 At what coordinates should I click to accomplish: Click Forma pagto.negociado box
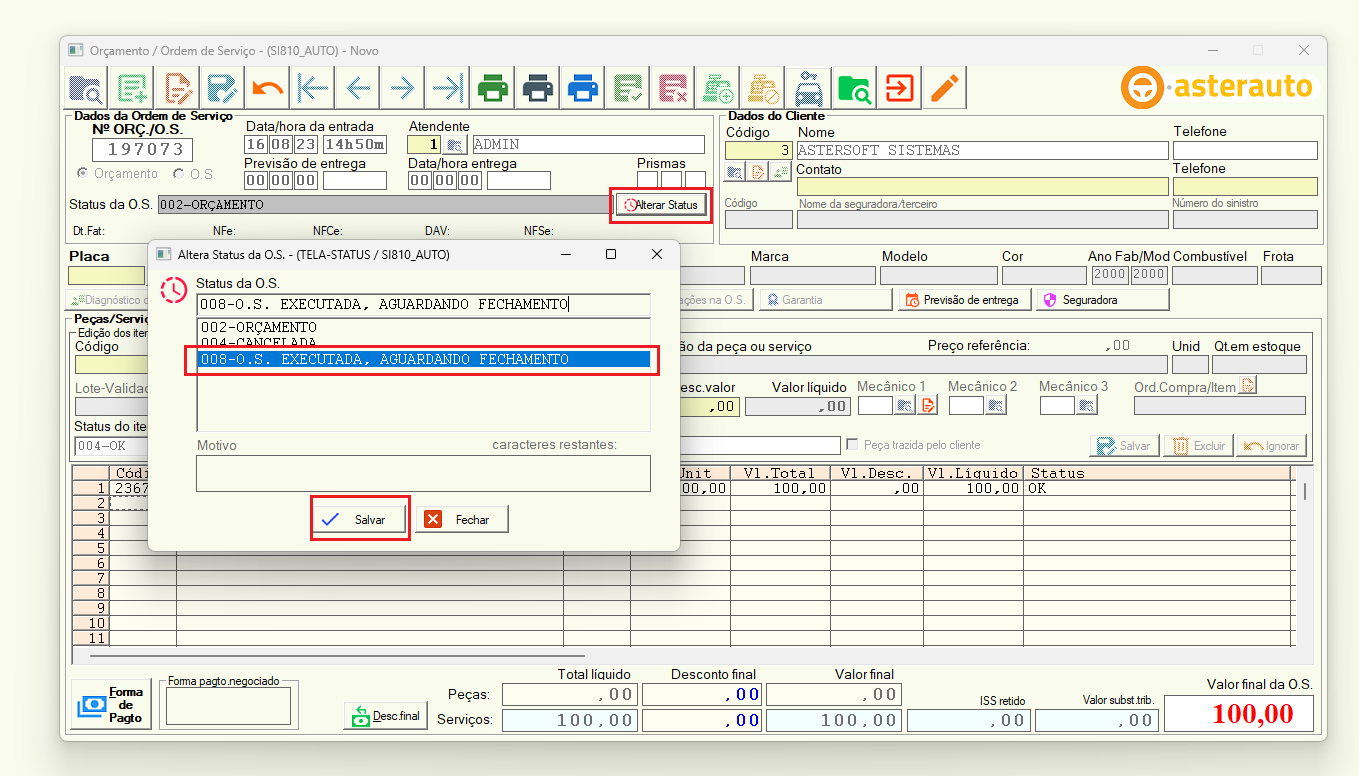[228, 706]
